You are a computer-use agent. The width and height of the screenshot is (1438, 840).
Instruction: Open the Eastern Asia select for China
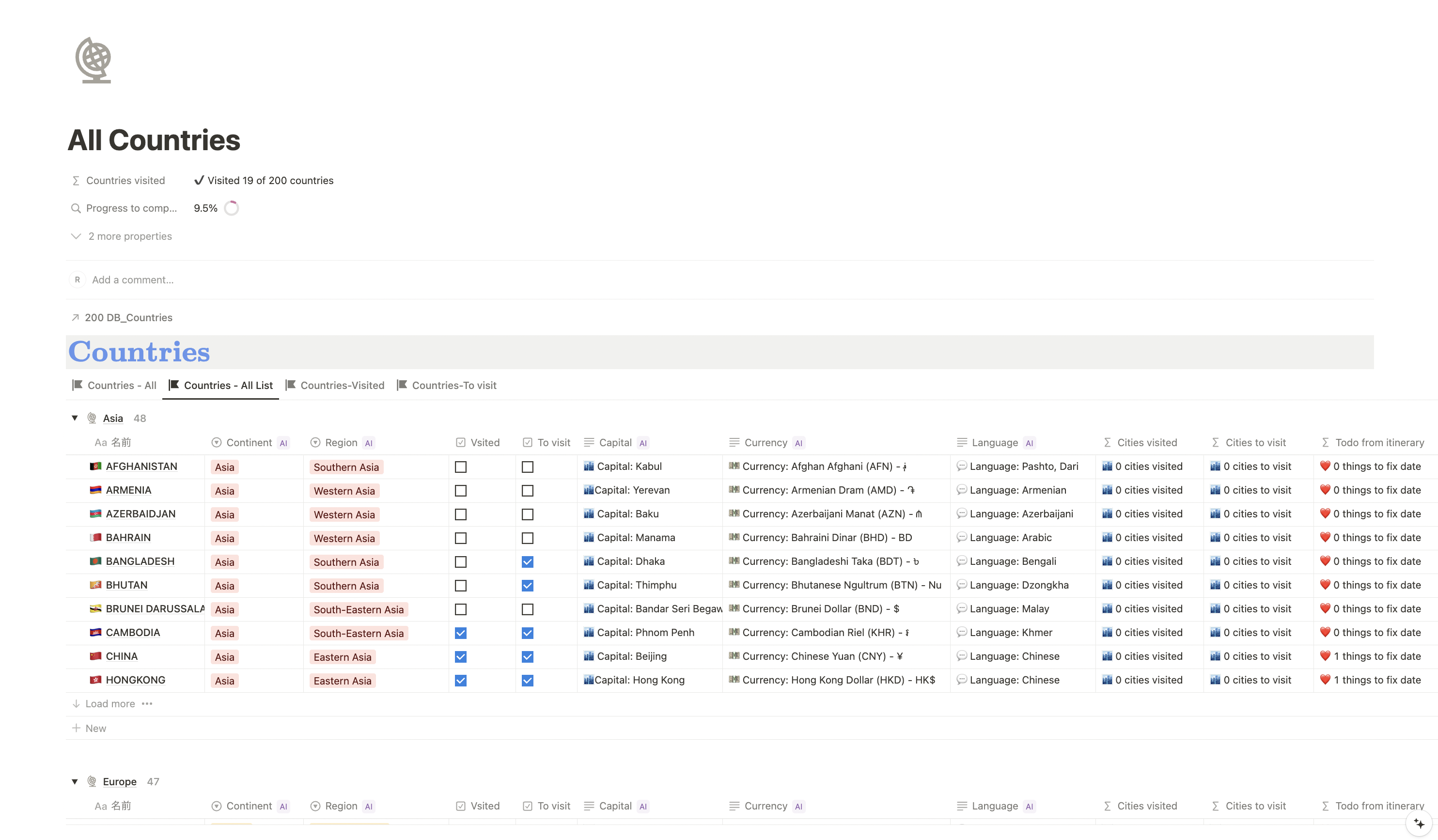point(343,657)
